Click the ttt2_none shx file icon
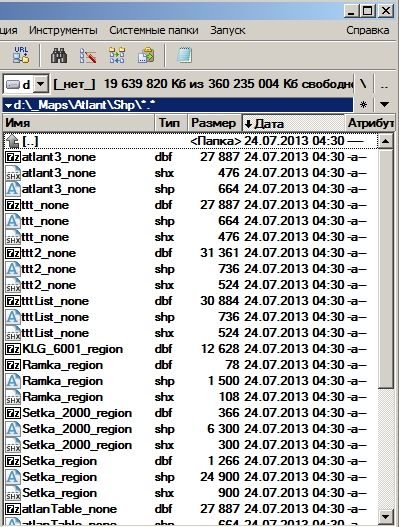This screenshot has width=399, height=527. (13, 285)
